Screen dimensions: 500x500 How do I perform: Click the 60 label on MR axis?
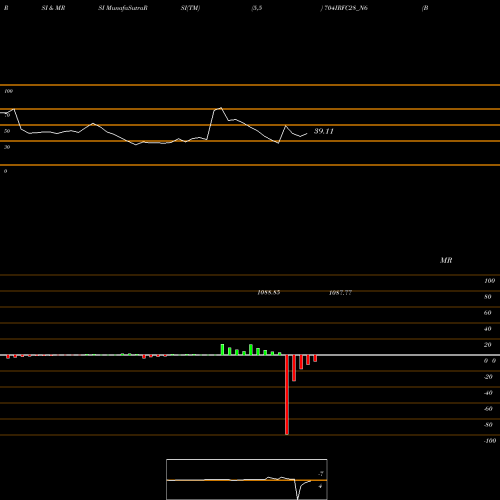(488, 313)
